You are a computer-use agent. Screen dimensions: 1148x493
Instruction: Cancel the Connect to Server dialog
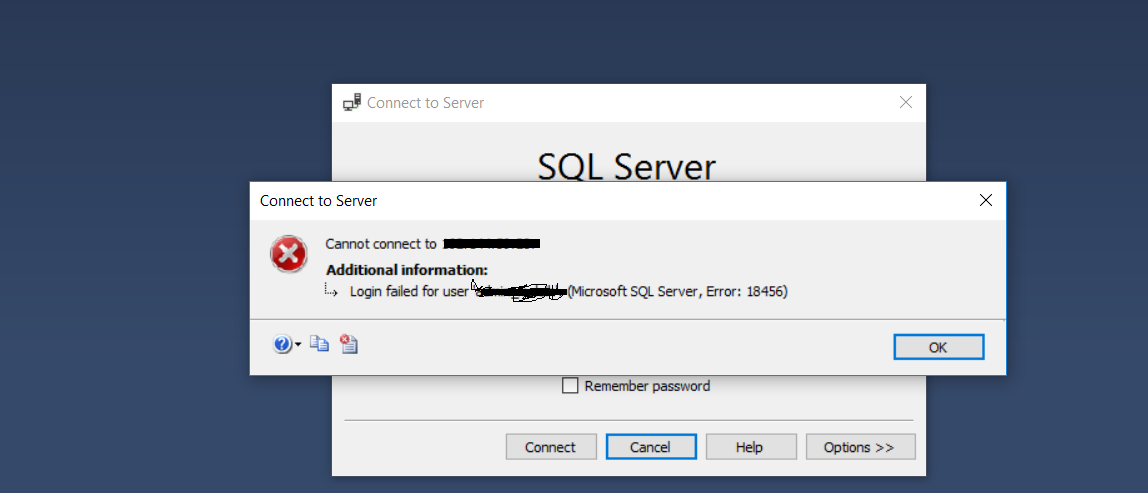[x=650, y=447]
